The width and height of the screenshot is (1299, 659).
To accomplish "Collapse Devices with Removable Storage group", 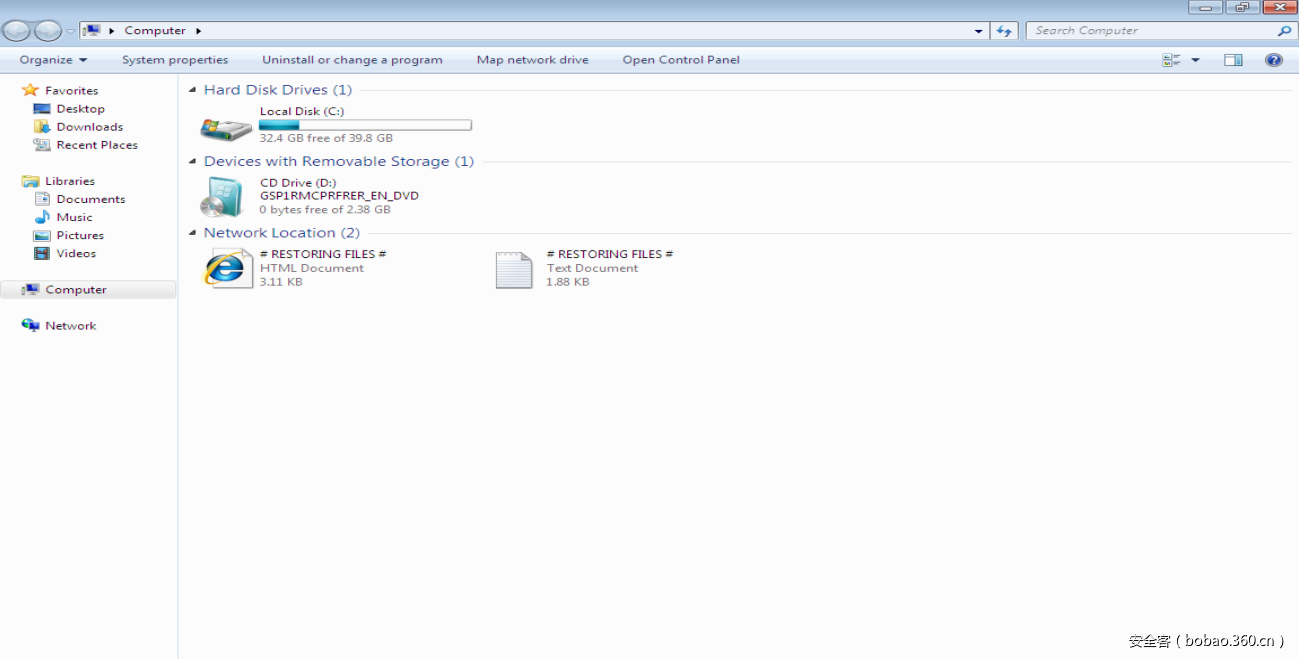I will tap(192, 162).
